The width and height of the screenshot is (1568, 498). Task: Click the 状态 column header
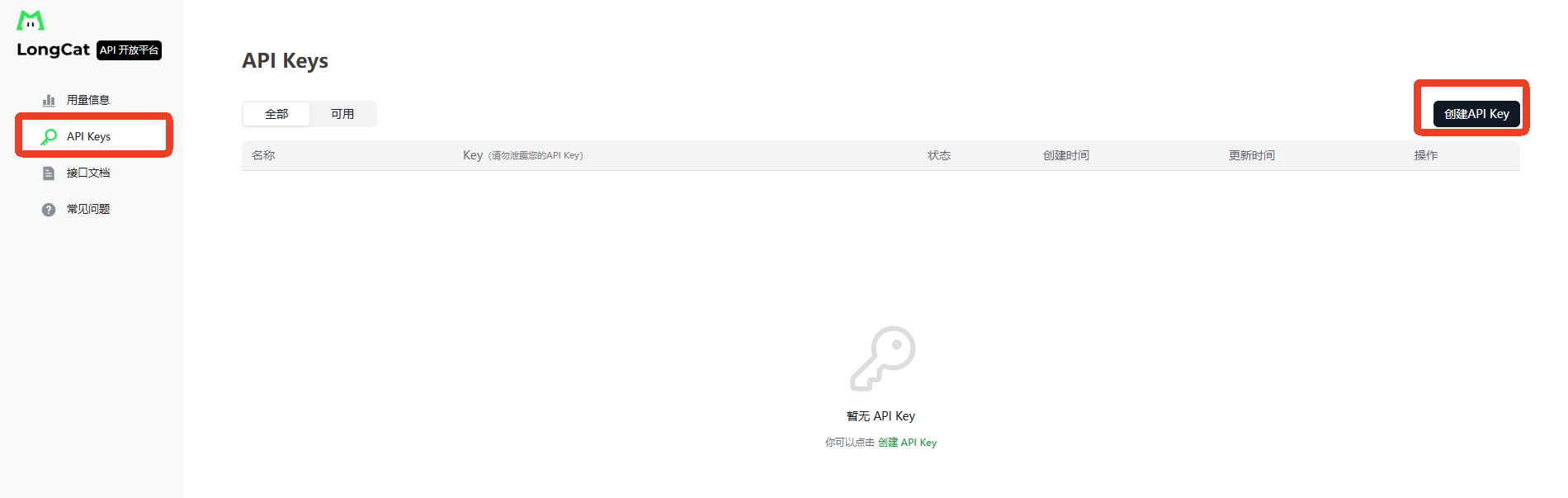click(939, 155)
